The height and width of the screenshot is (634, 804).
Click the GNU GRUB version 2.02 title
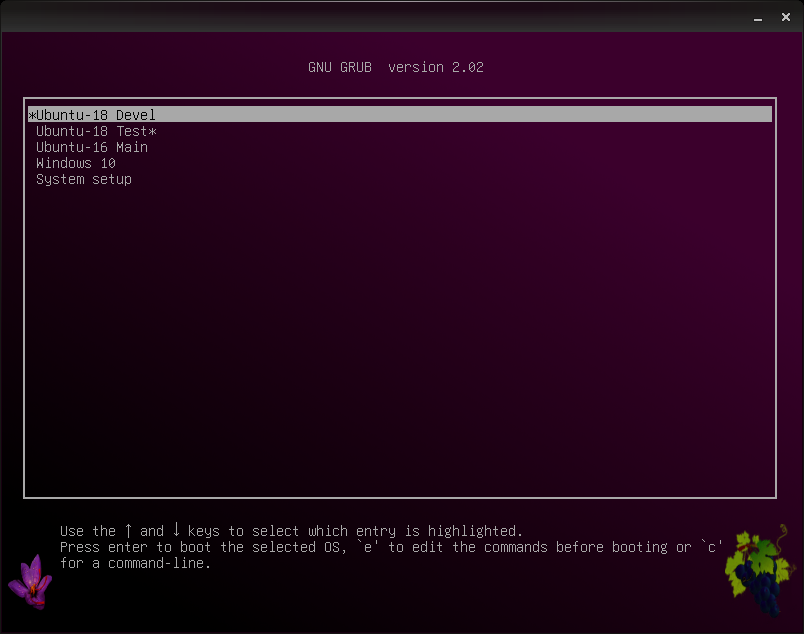396,67
